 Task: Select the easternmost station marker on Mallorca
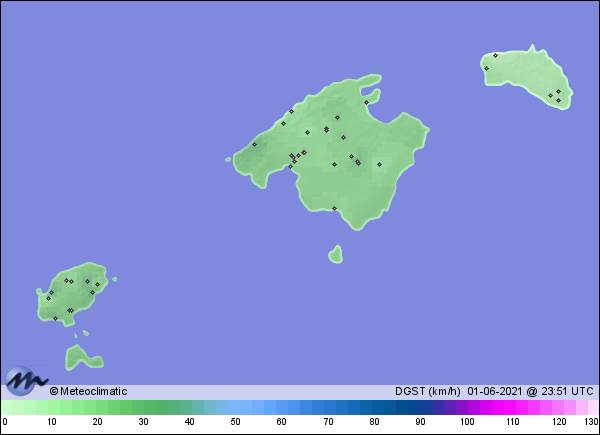380,165
